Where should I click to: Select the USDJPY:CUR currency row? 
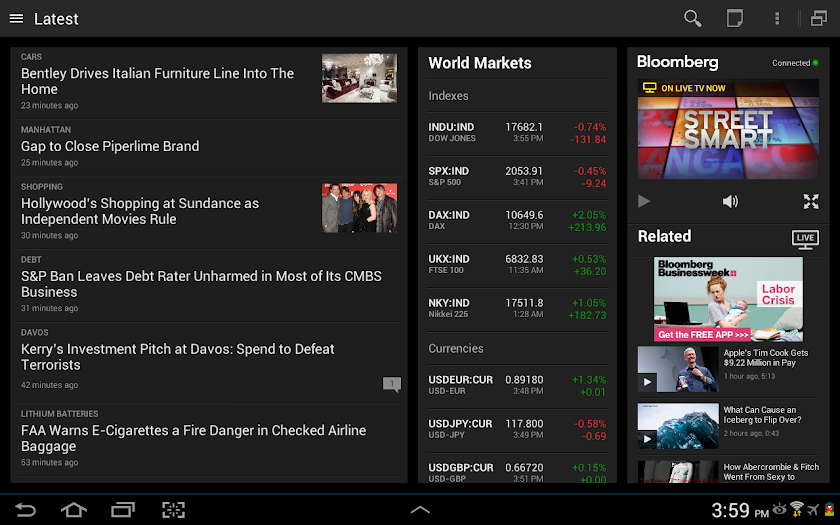coord(517,430)
